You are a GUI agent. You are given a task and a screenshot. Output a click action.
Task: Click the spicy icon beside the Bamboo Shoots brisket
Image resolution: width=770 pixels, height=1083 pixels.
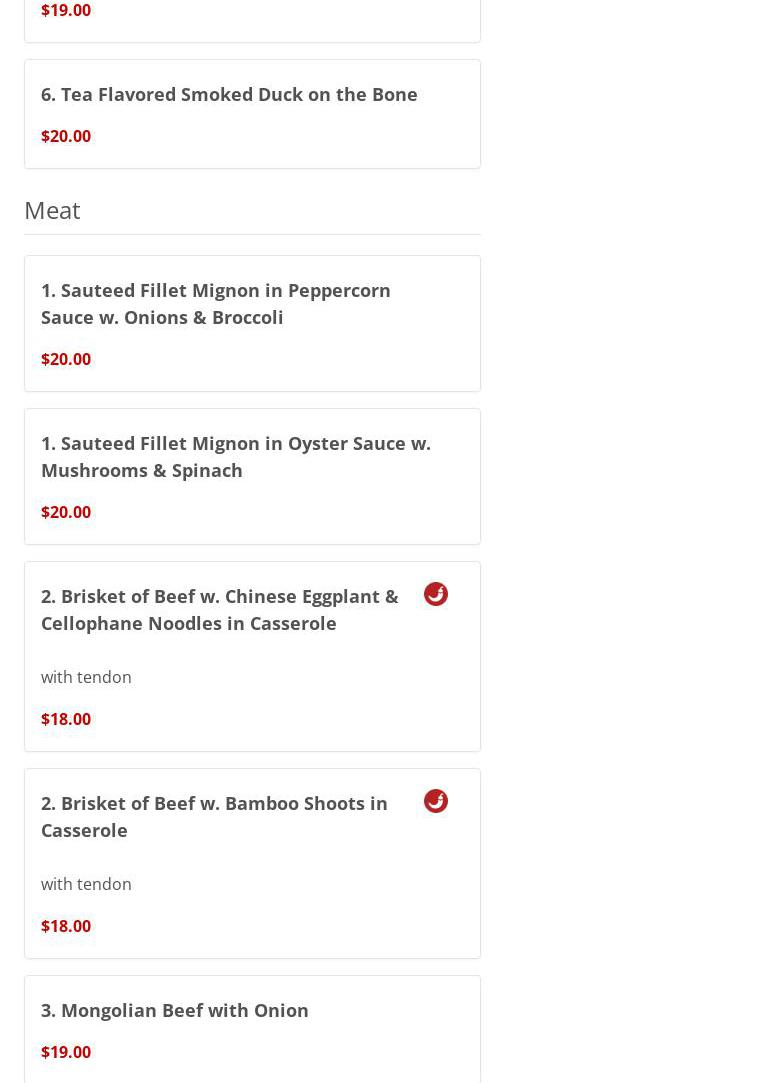(x=436, y=801)
